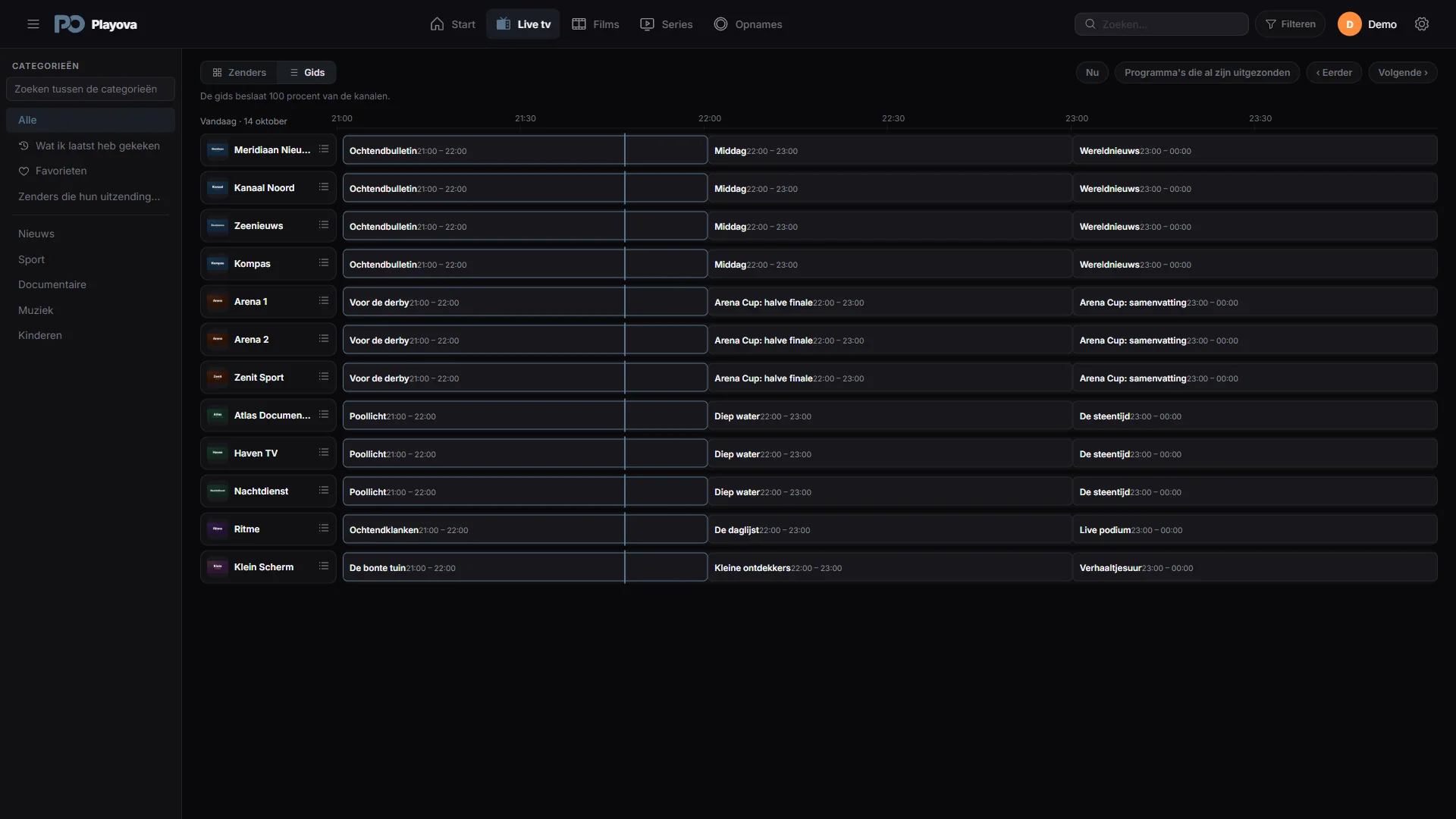Viewport: 1456px width, 819px height.
Task: Open the hamburger menu icon
Action: pyautogui.click(x=33, y=24)
